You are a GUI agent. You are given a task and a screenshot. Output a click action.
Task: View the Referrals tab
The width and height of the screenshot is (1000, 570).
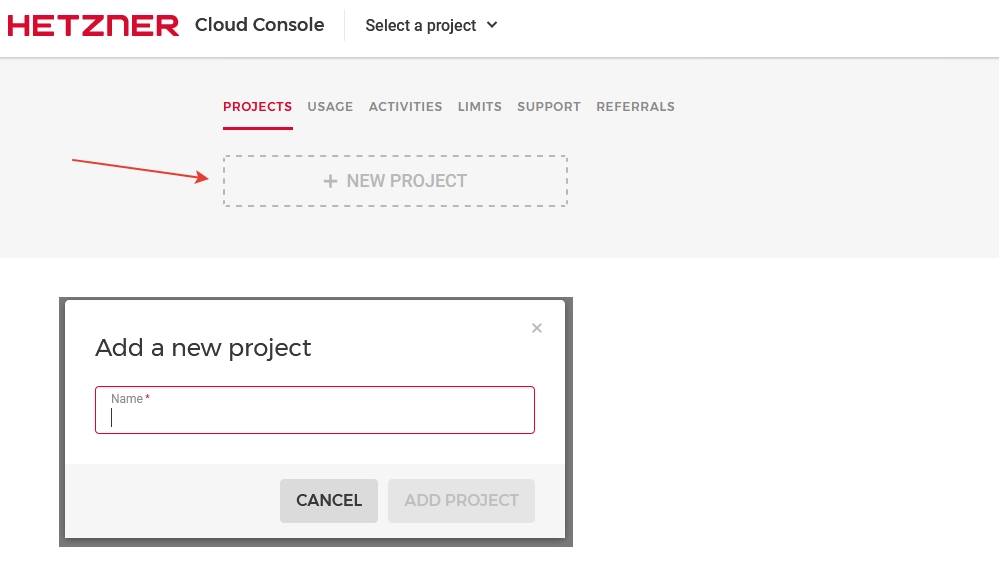pyautogui.click(x=635, y=107)
